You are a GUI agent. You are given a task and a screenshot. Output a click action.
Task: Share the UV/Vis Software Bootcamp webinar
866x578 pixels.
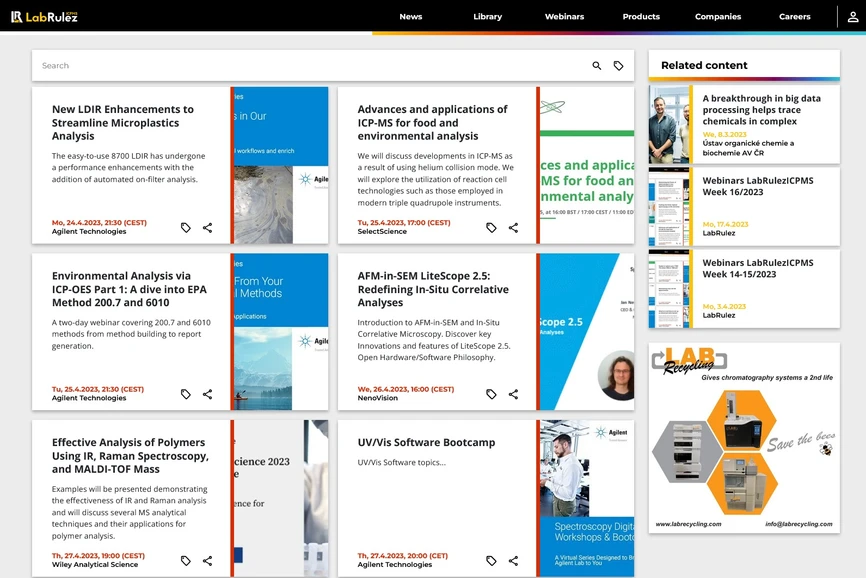pos(513,561)
